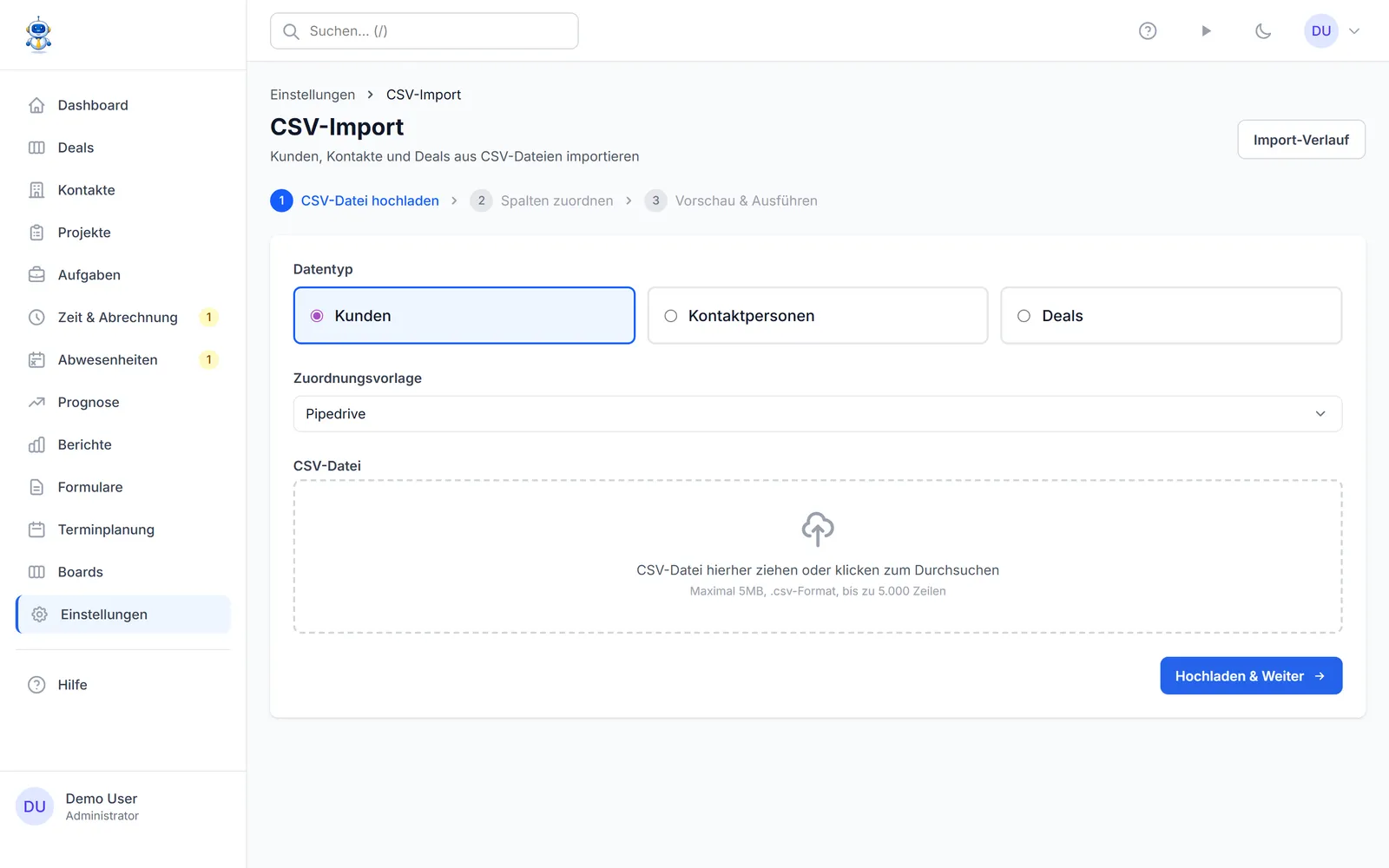Click the Deals sidebar columns icon
Image resolution: width=1389 pixels, height=868 pixels.
point(36,148)
